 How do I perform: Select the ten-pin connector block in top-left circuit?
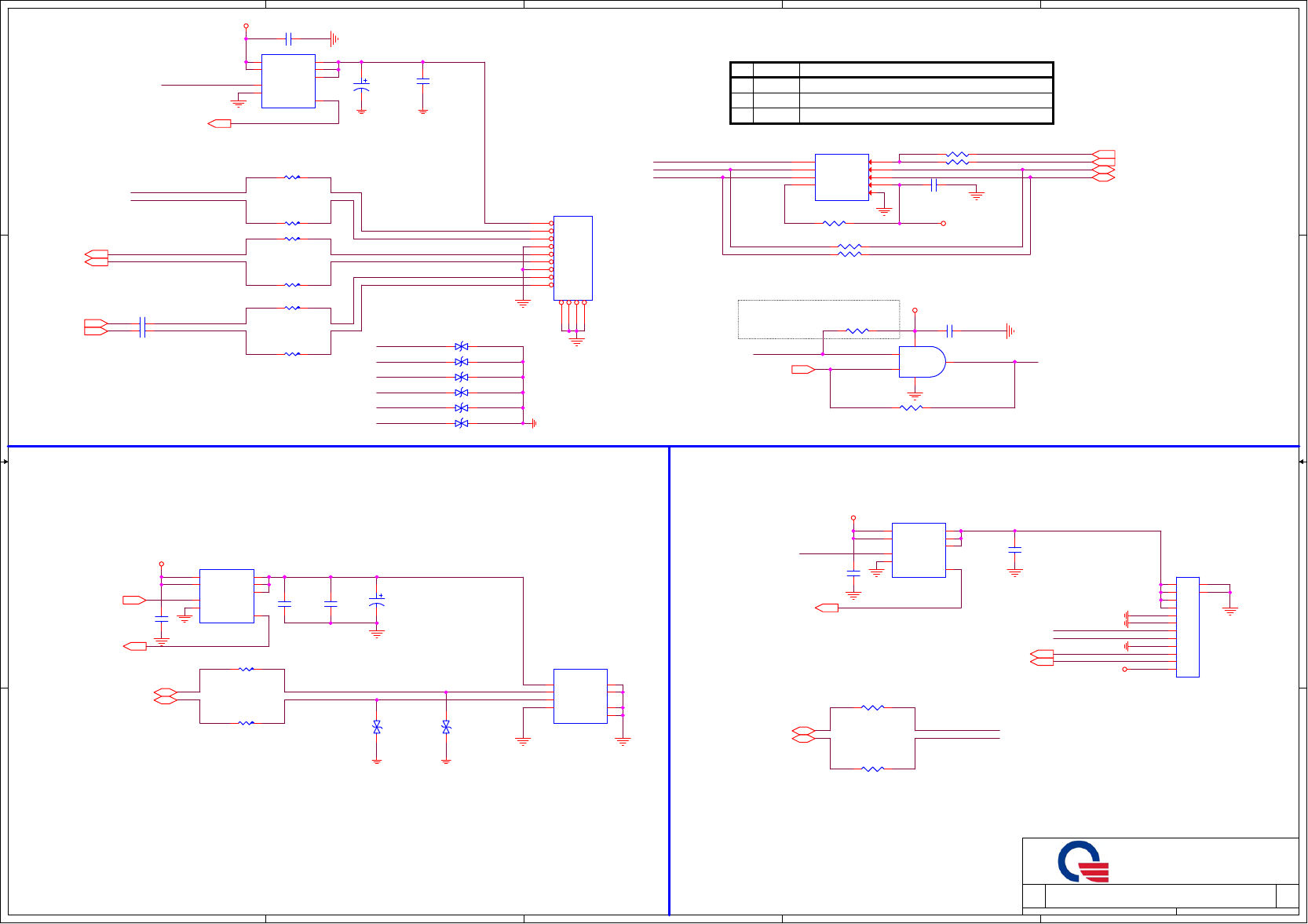click(x=573, y=258)
